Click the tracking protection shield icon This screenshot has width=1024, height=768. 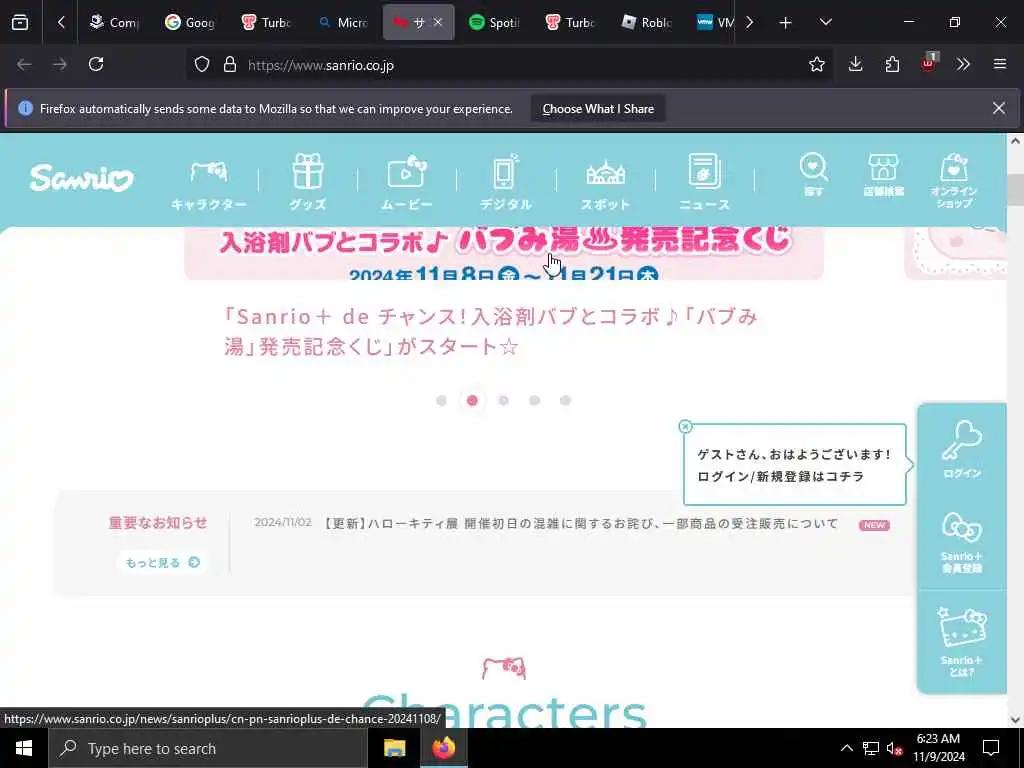[x=202, y=65]
